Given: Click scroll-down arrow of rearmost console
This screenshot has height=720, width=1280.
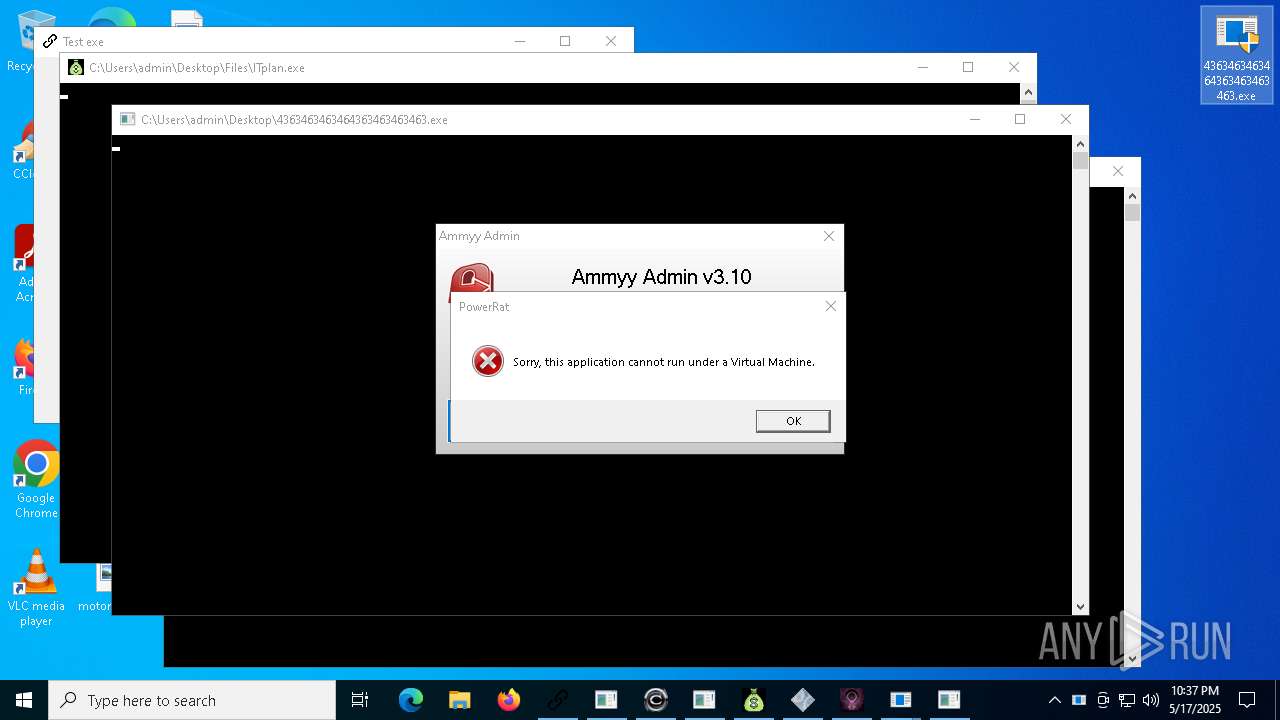Looking at the screenshot, I should coord(1132,658).
